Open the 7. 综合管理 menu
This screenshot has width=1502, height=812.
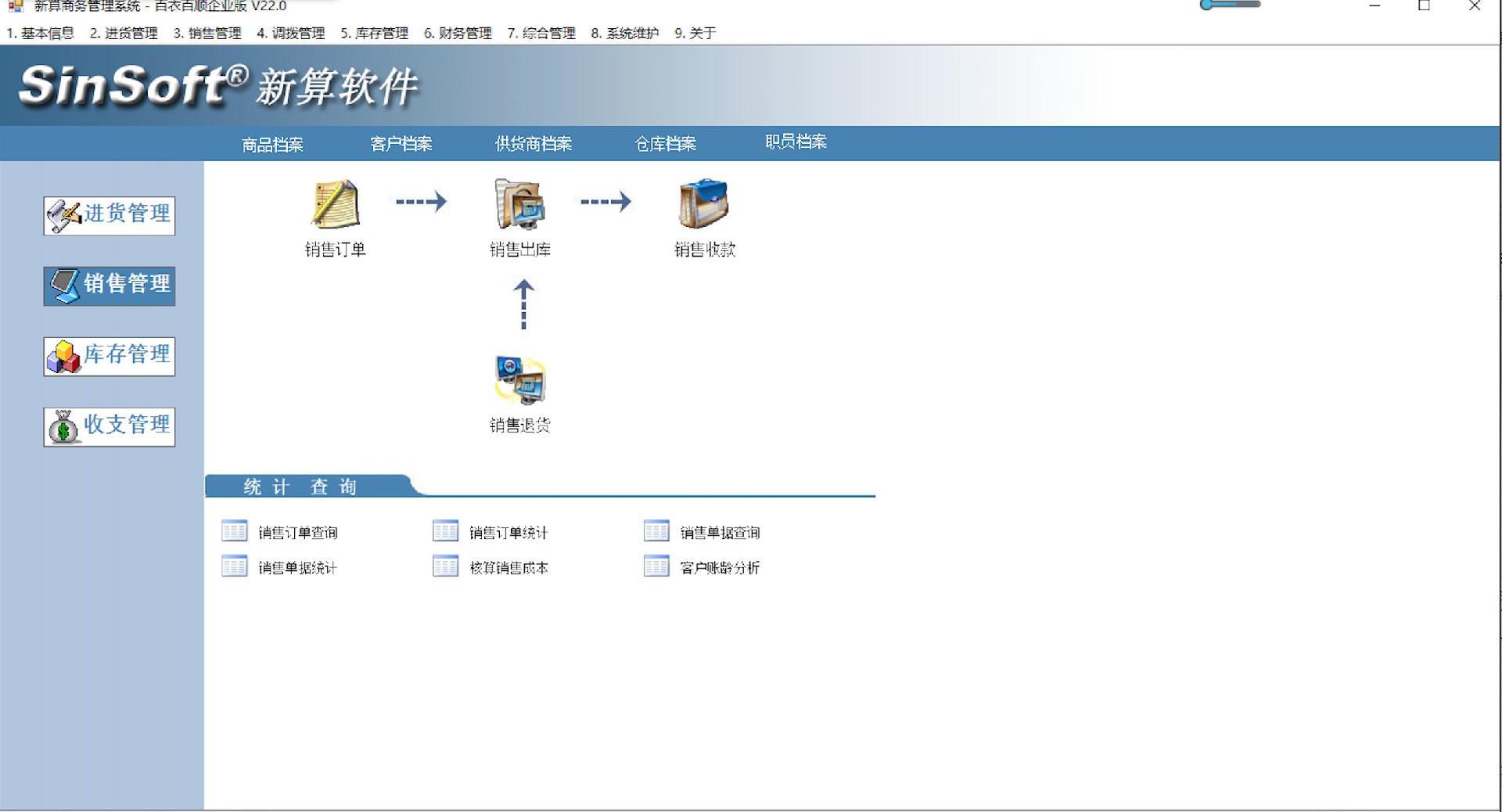[541, 33]
